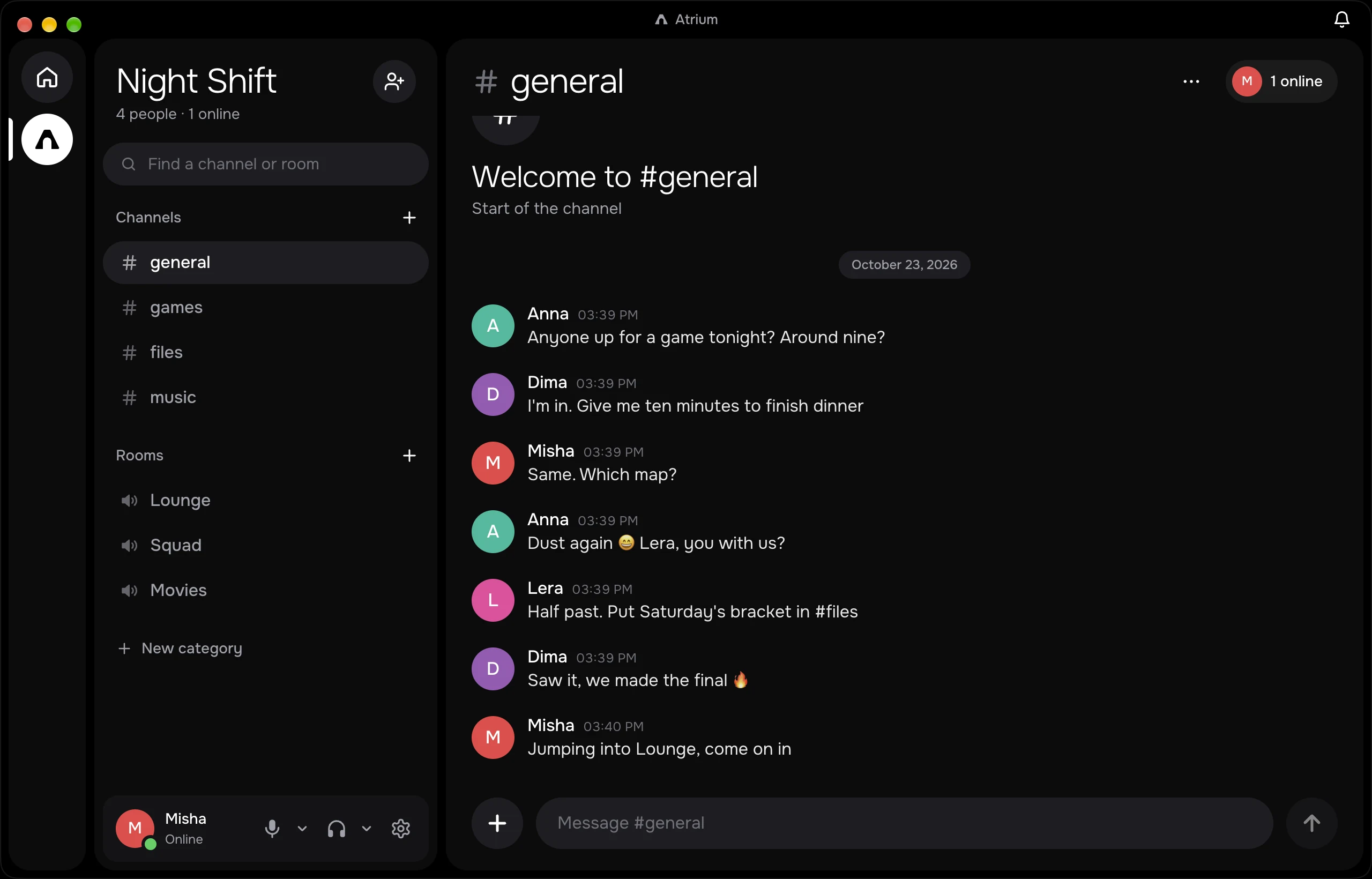Click the 'Welcome to #general' heading
Screen dimensions: 1372x879
pyautogui.click(x=614, y=177)
